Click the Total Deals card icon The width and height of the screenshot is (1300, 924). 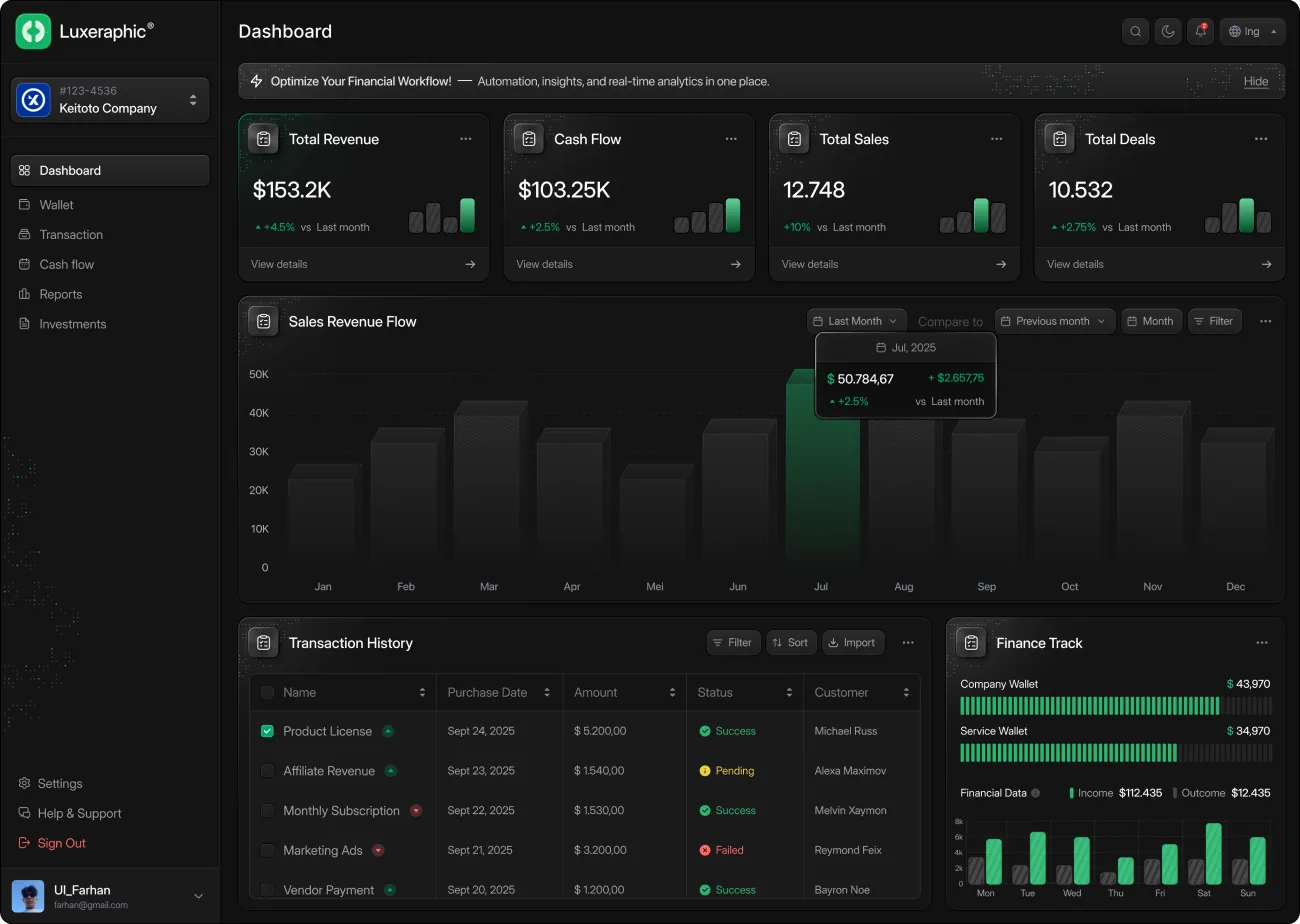pos(1060,139)
